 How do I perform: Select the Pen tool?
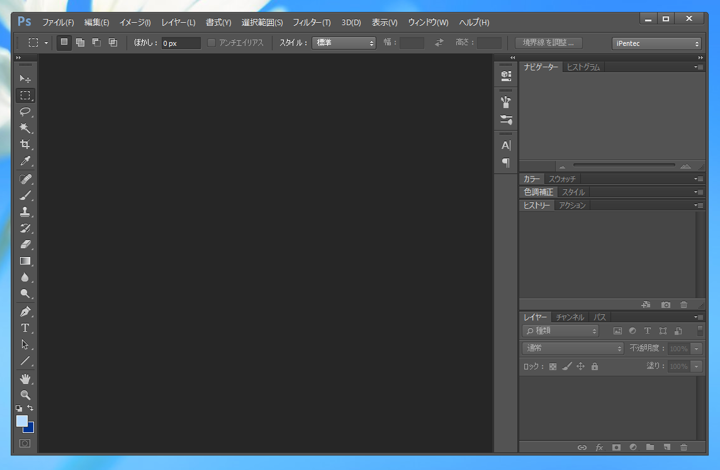click(25, 312)
